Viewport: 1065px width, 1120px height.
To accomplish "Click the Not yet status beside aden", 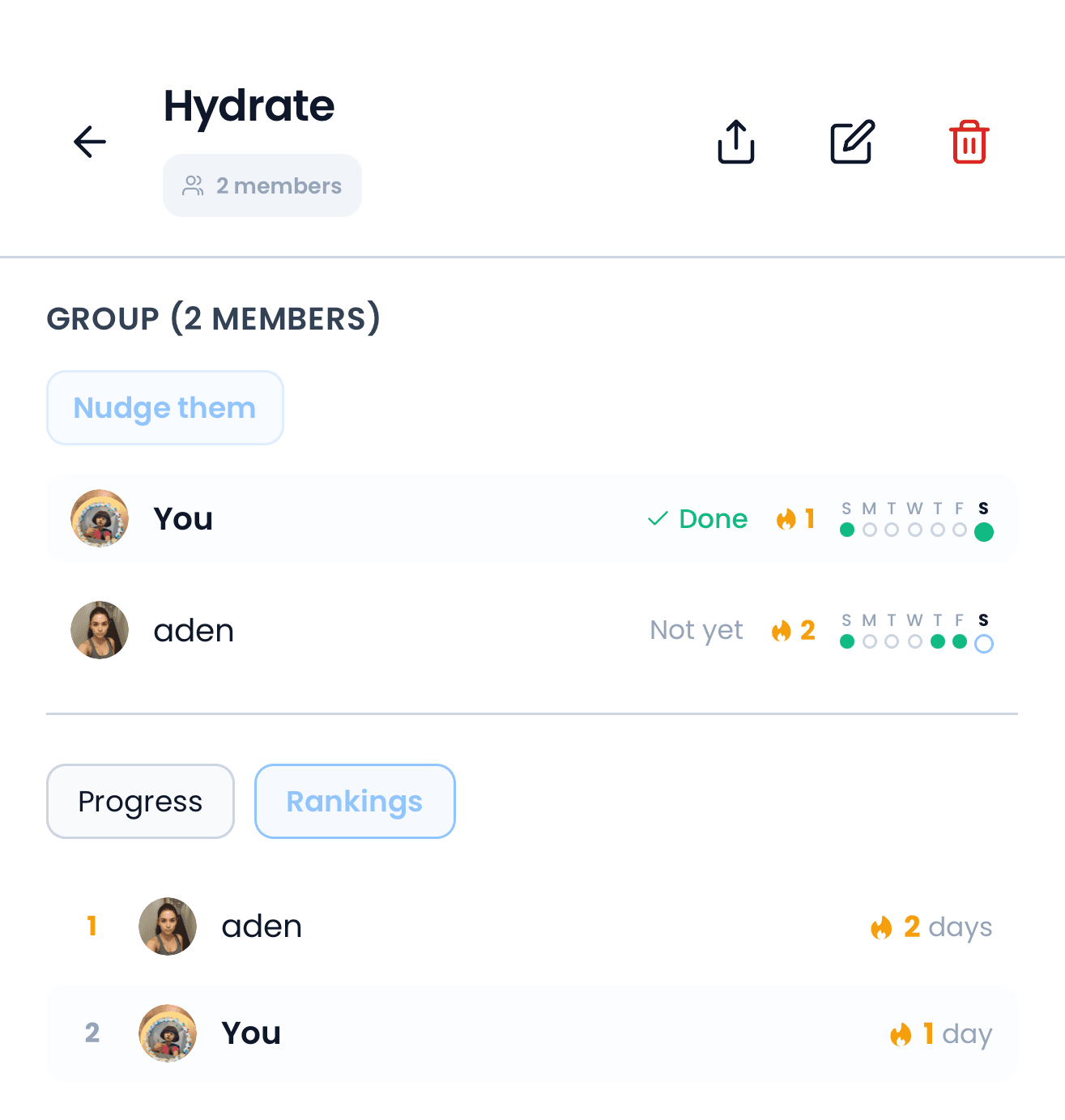I will click(696, 630).
